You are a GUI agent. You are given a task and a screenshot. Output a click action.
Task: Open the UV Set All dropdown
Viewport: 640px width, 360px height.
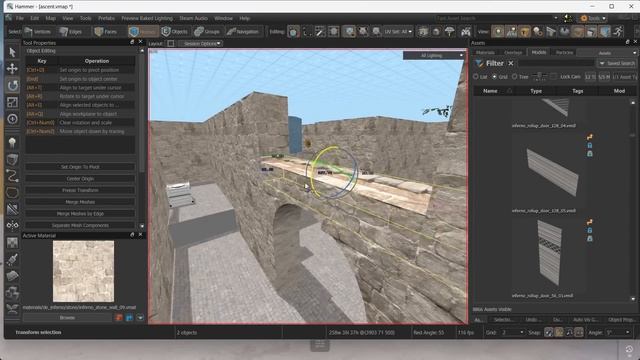[398, 31]
